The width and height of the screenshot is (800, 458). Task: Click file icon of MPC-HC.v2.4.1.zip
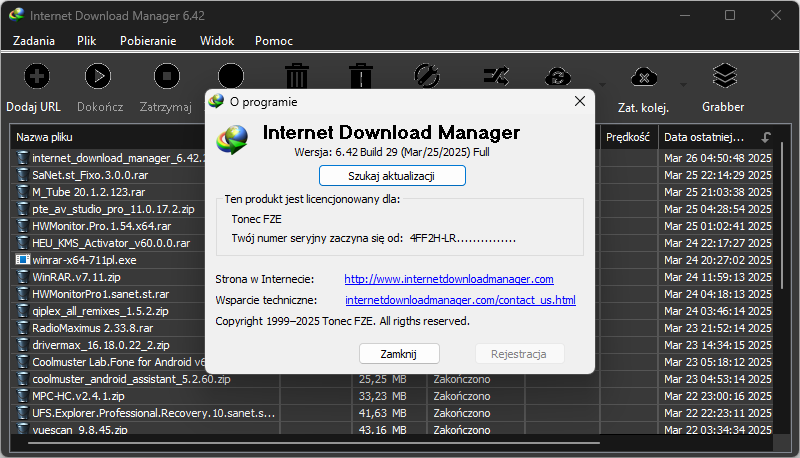[22, 396]
